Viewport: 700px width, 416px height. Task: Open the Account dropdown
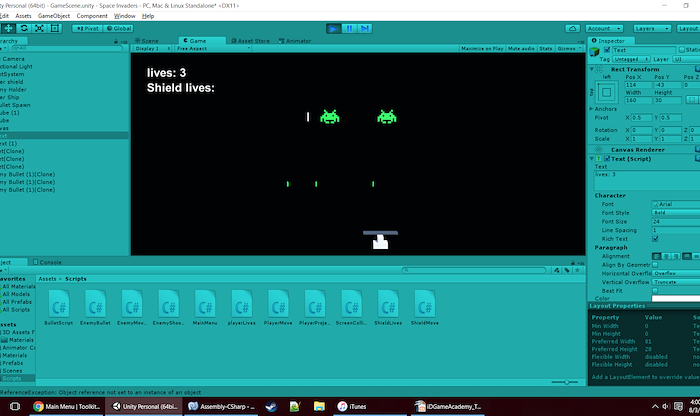pyautogui.click(x=604, y=29)
